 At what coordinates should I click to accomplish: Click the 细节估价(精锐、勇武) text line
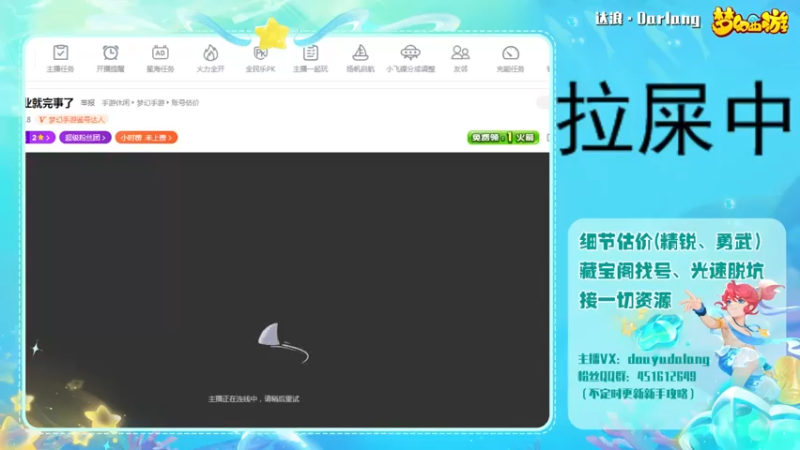coord(670,241)
